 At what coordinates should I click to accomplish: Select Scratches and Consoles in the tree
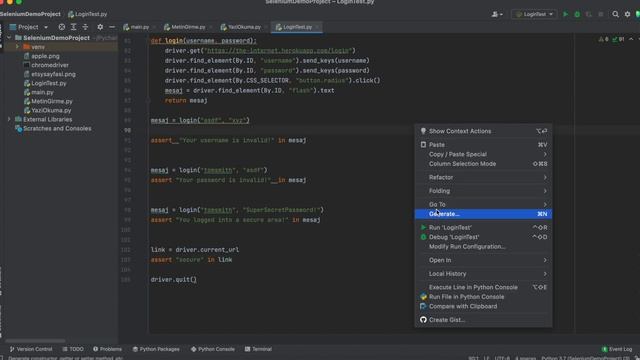point(57,128)
